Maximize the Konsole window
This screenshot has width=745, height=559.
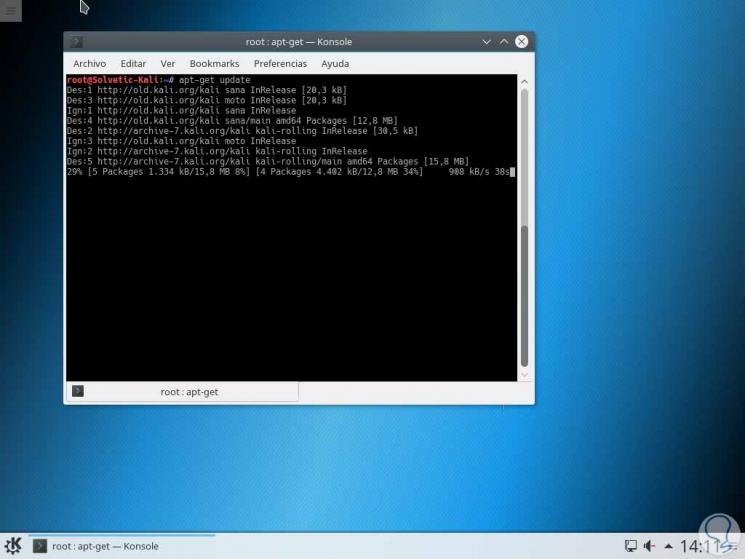click(504, 42)
